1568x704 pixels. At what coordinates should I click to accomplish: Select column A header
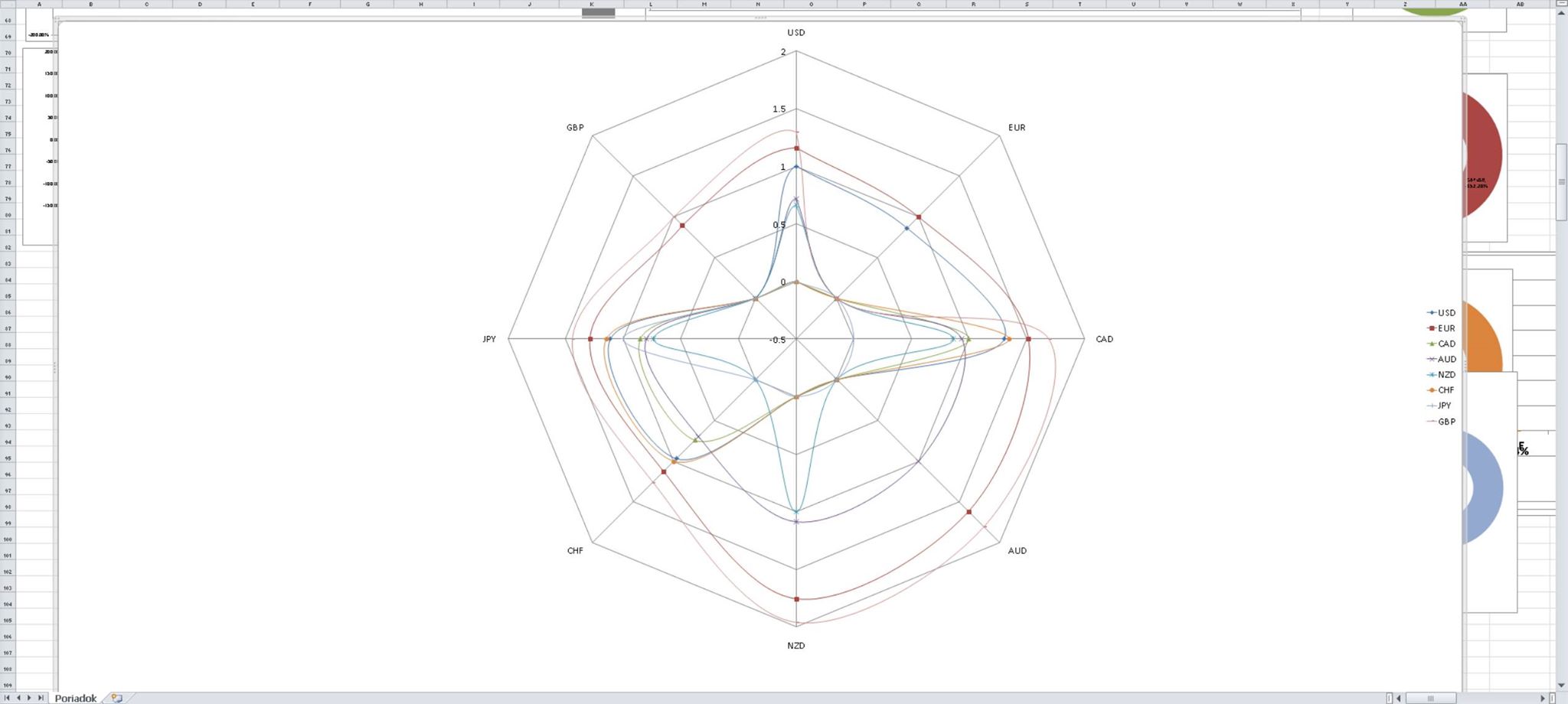39,4
